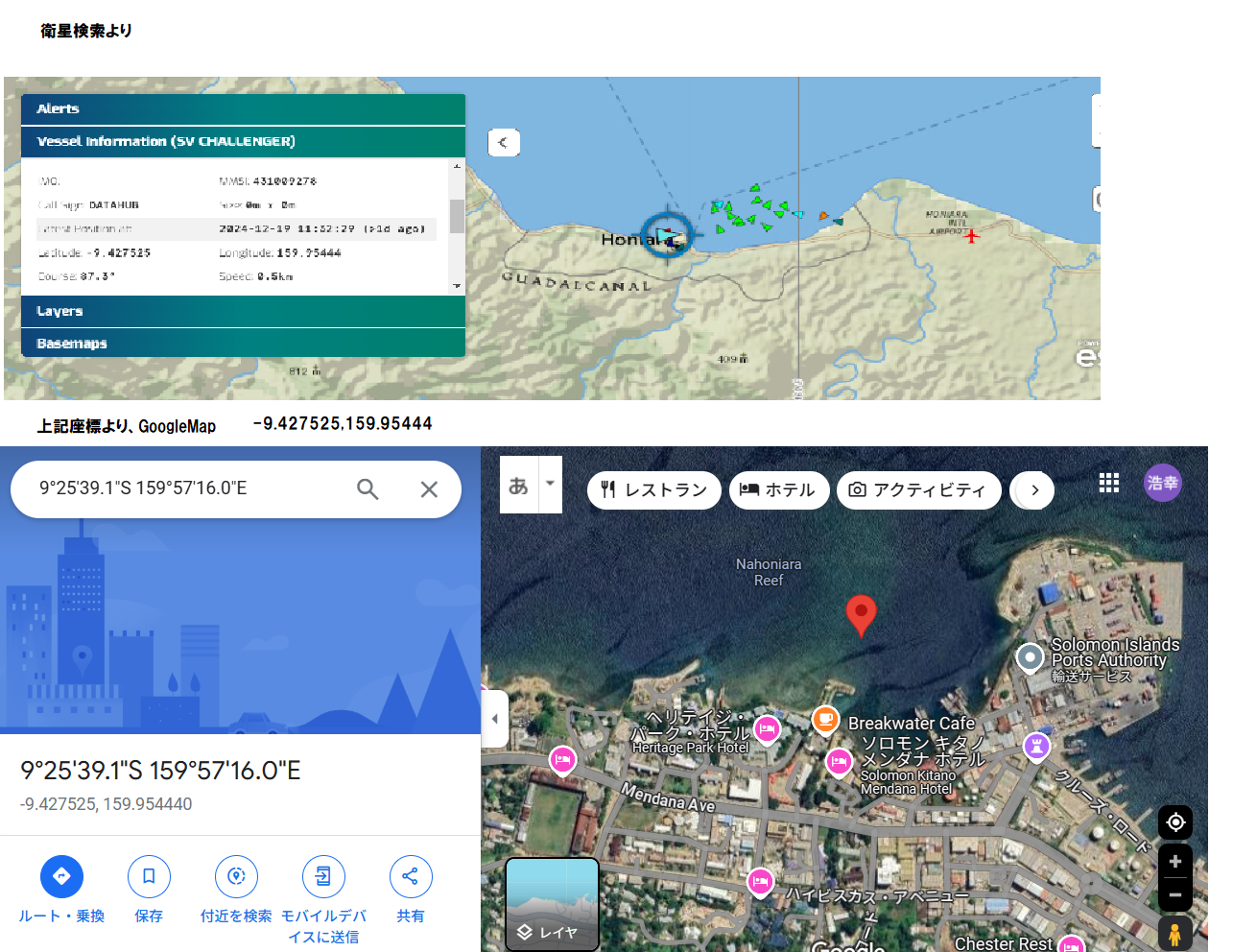Click vessel info scrollbar down arrow
Viewport: 1257px width, 952px height.
click(x=457, y=285)
